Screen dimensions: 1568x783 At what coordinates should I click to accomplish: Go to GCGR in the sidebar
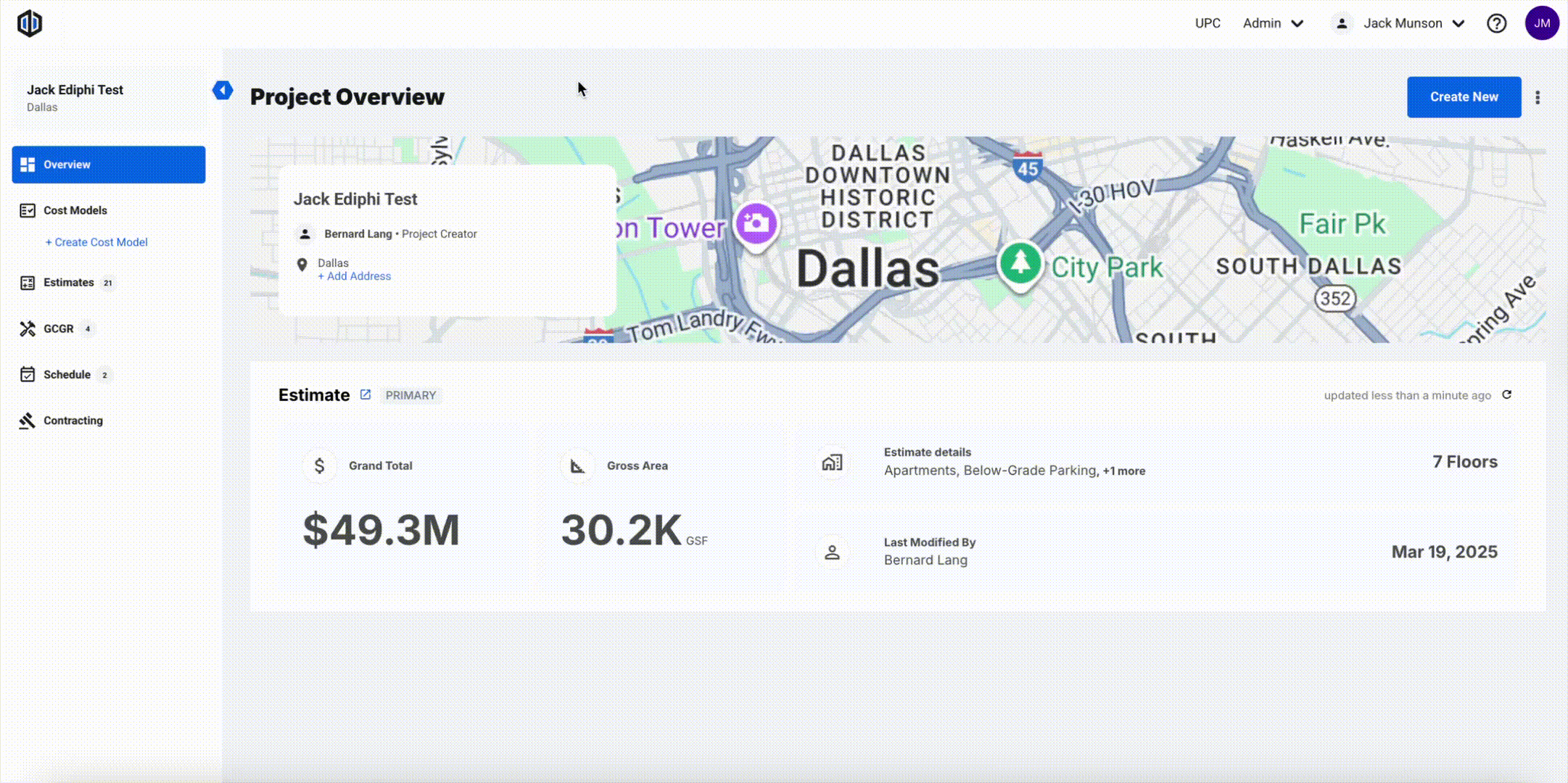coord(58,329)
